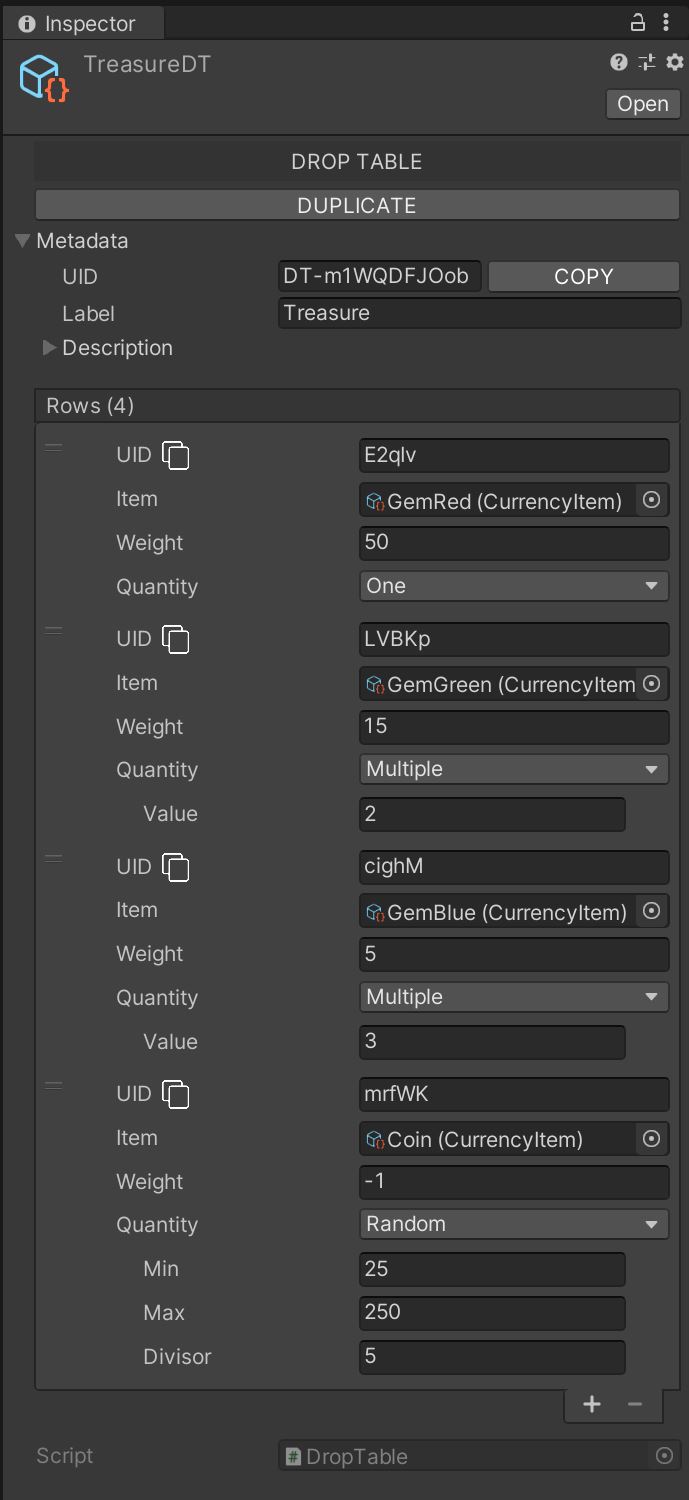Copy the UID of row mrfWK
Image resolution: width=689 pixels, height=1500 pixels.
click(x=176, y=1095)
